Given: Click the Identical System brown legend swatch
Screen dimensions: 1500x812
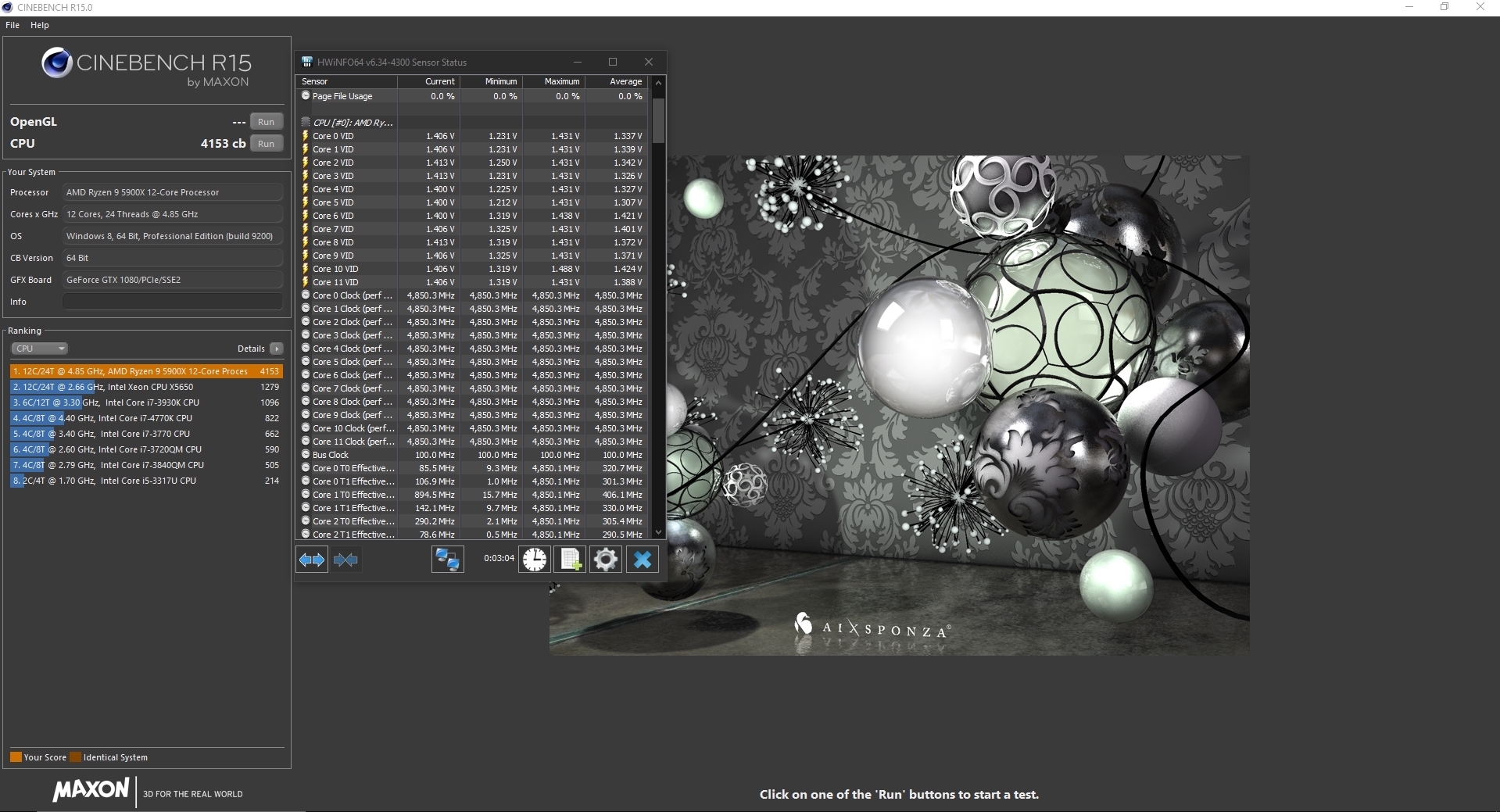Looking at the screenshot, I should click(75, 757).
